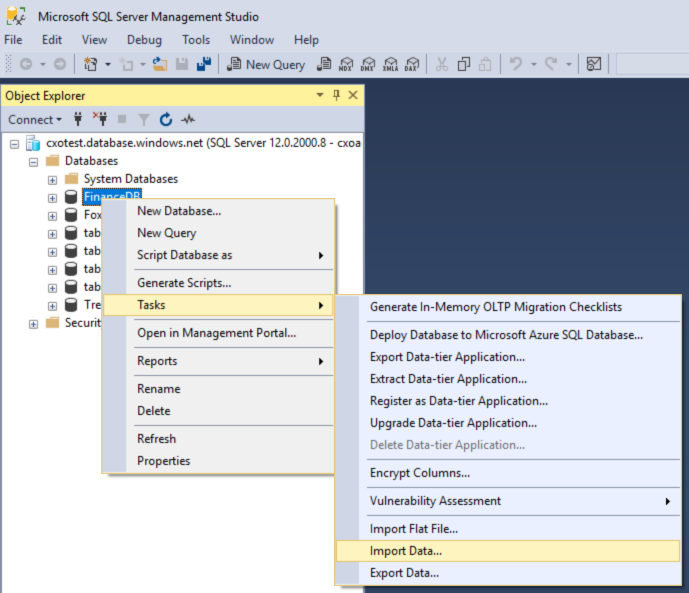Click the Redo arrow icon
689x593 pixels.
pyautogui.click(x=551, y=65)
